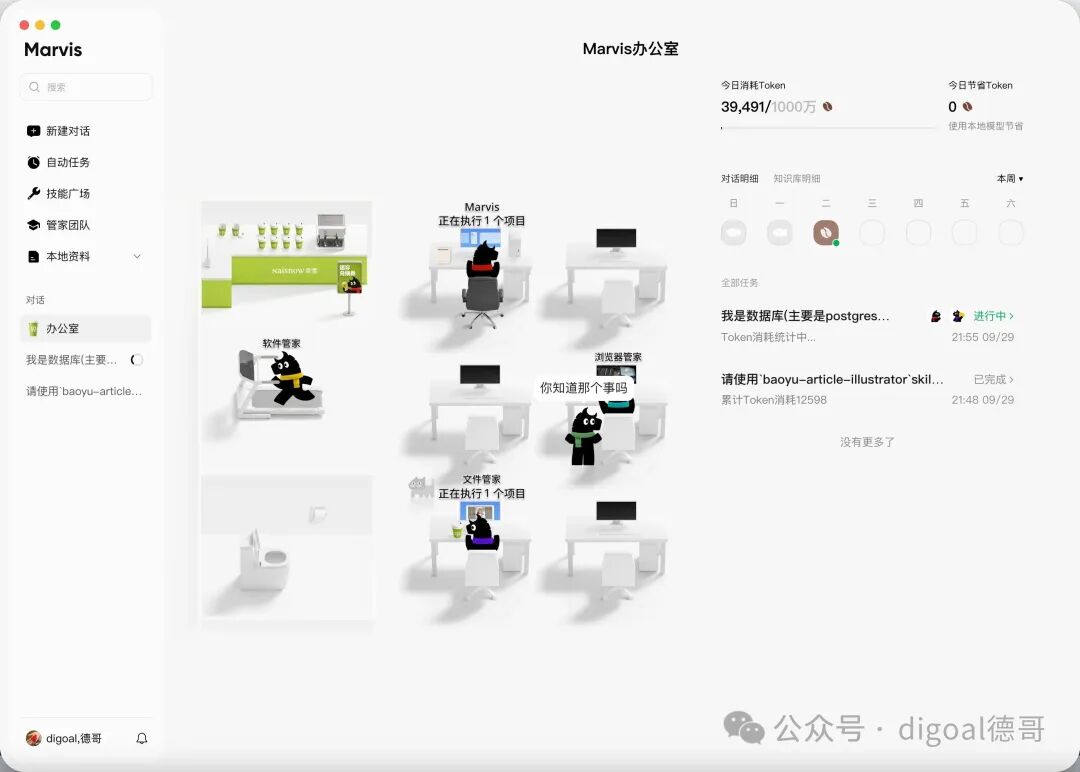Select the Saturday (六) day circle
Image resolution: width=1080 pixels, height=772 pixels.
point(1010,233)
